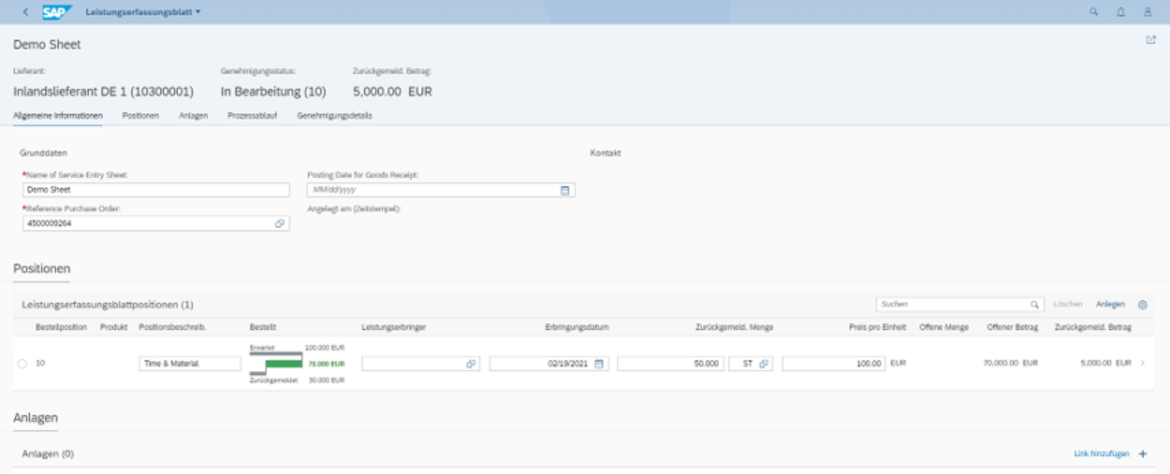Click the magnifier icon in the Suchen field
1170x474 pixels.
[1034, 305]
